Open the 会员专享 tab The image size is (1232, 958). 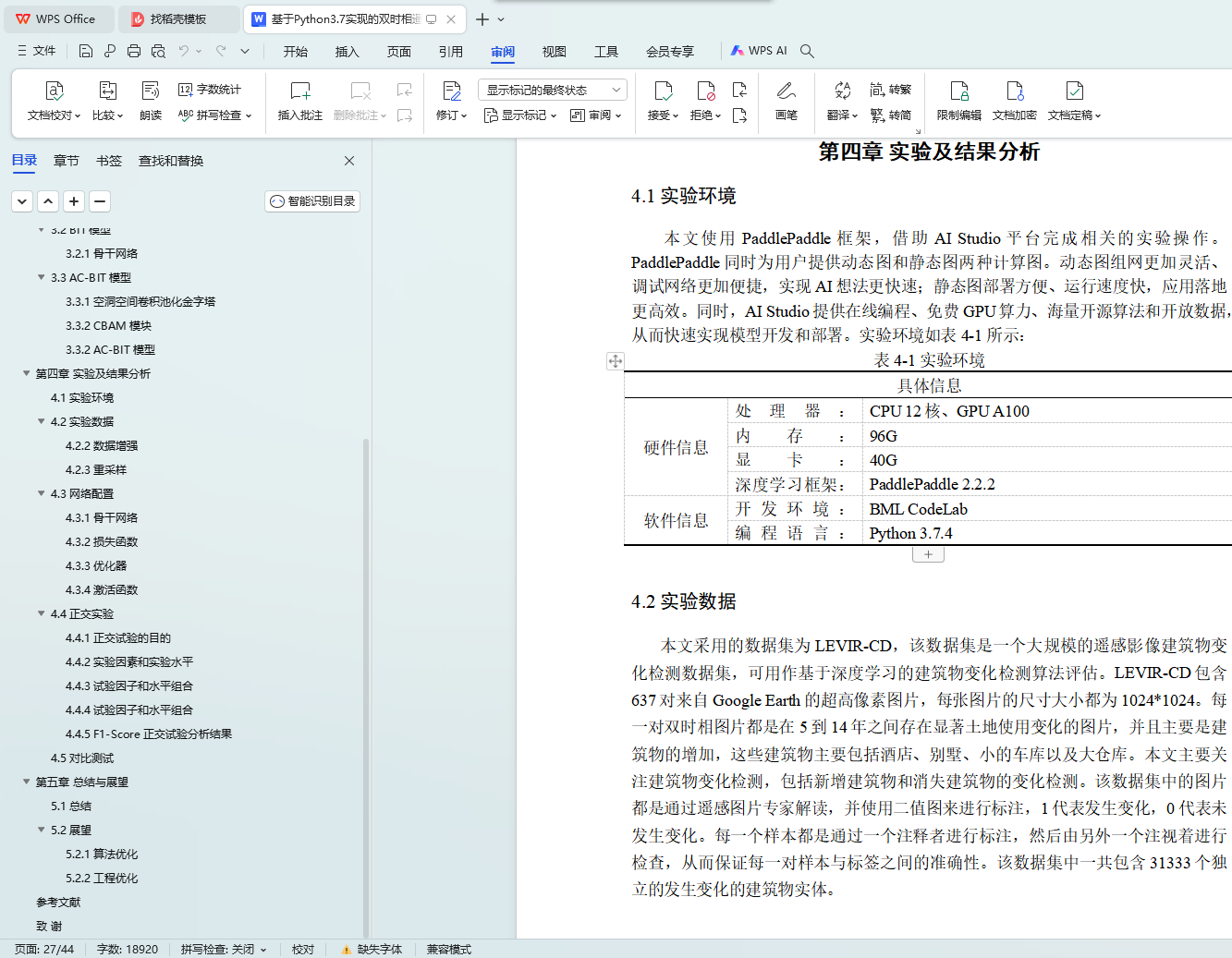670,52
